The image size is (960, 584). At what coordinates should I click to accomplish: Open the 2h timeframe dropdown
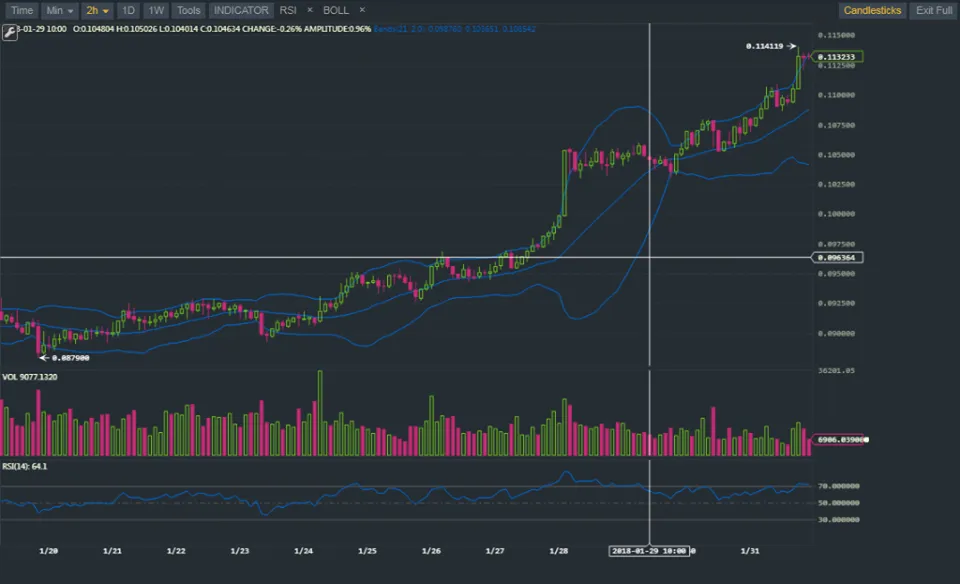pos(97,10)
